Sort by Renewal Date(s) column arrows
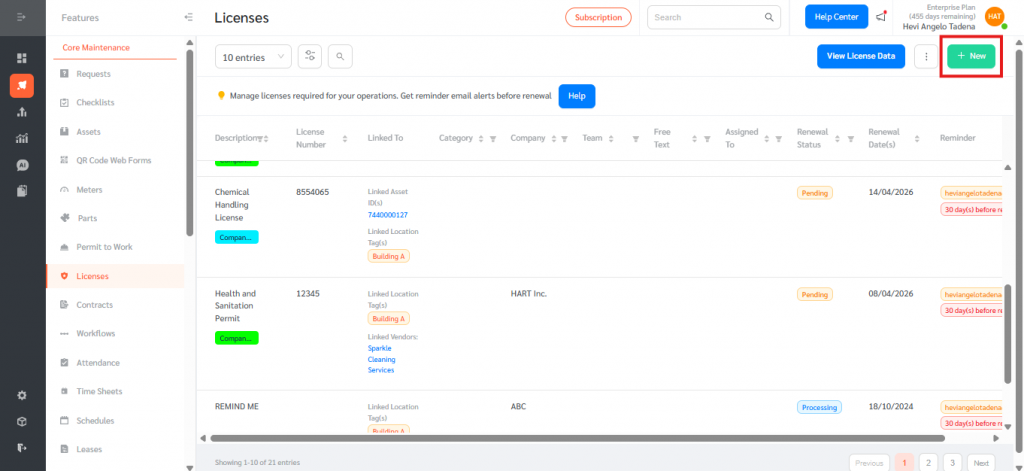The width and height of the screenshot is (1024, 471). (918, 139)
